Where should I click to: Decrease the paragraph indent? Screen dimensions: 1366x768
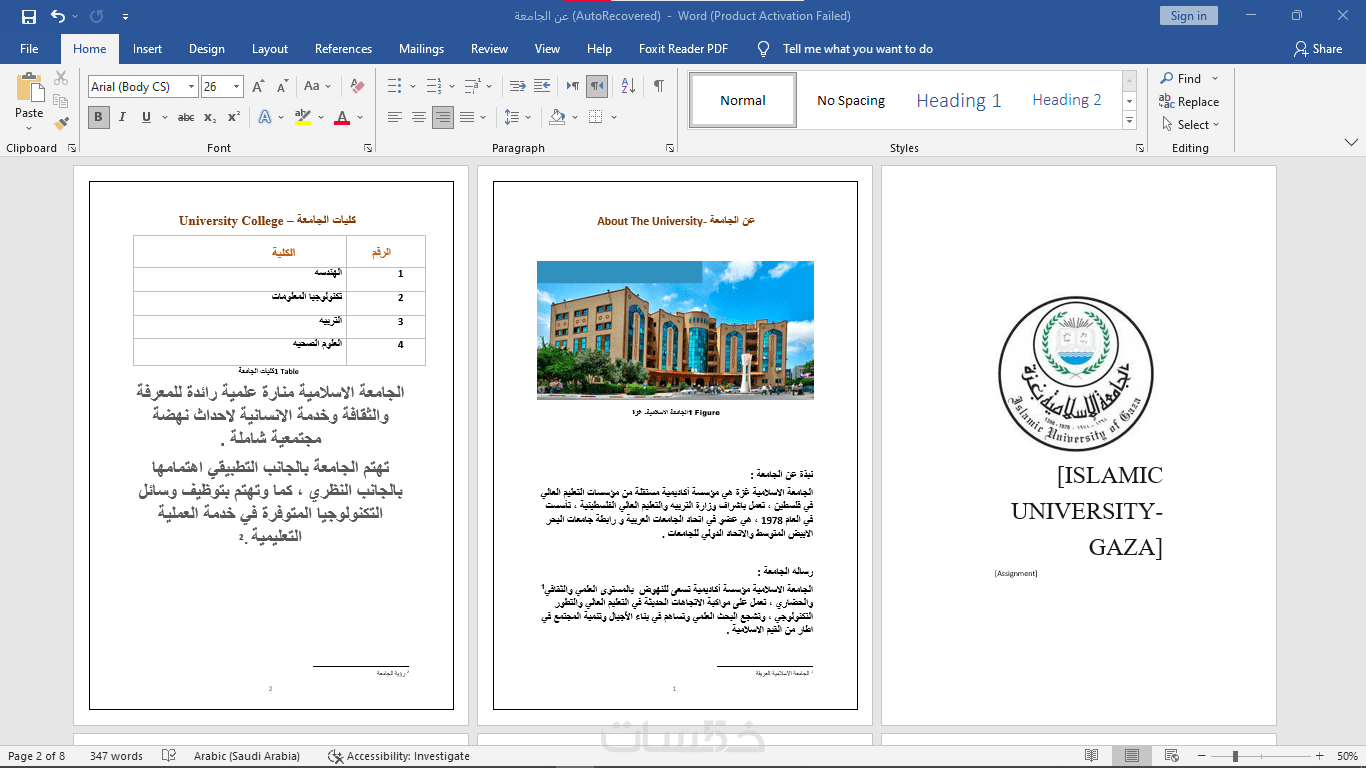[x=518, y=87]
